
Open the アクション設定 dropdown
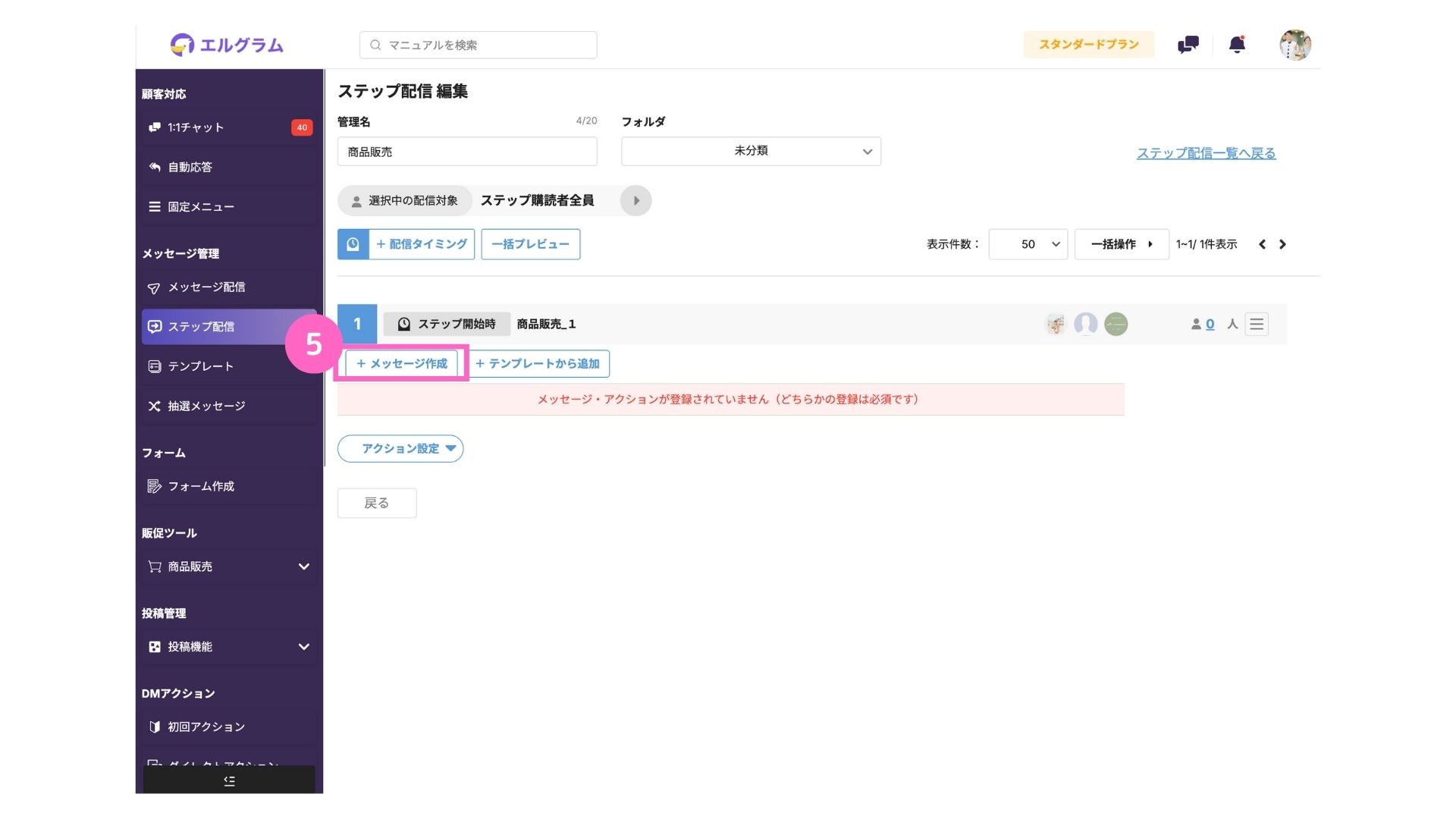click(x=400, y=449)
